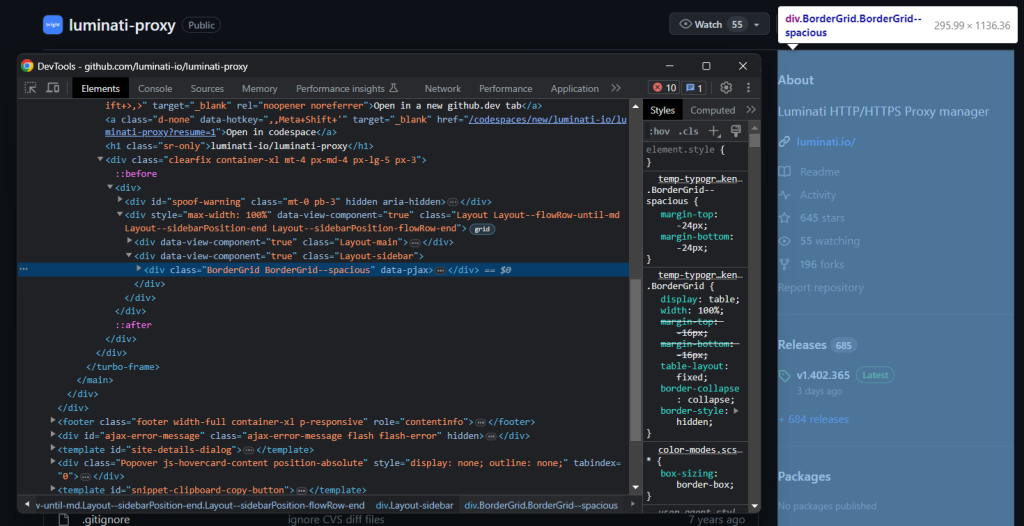This screenshot has height=526, width=1024.
Task: Switch to the Network tab
Action: click(x=442, y=89)
